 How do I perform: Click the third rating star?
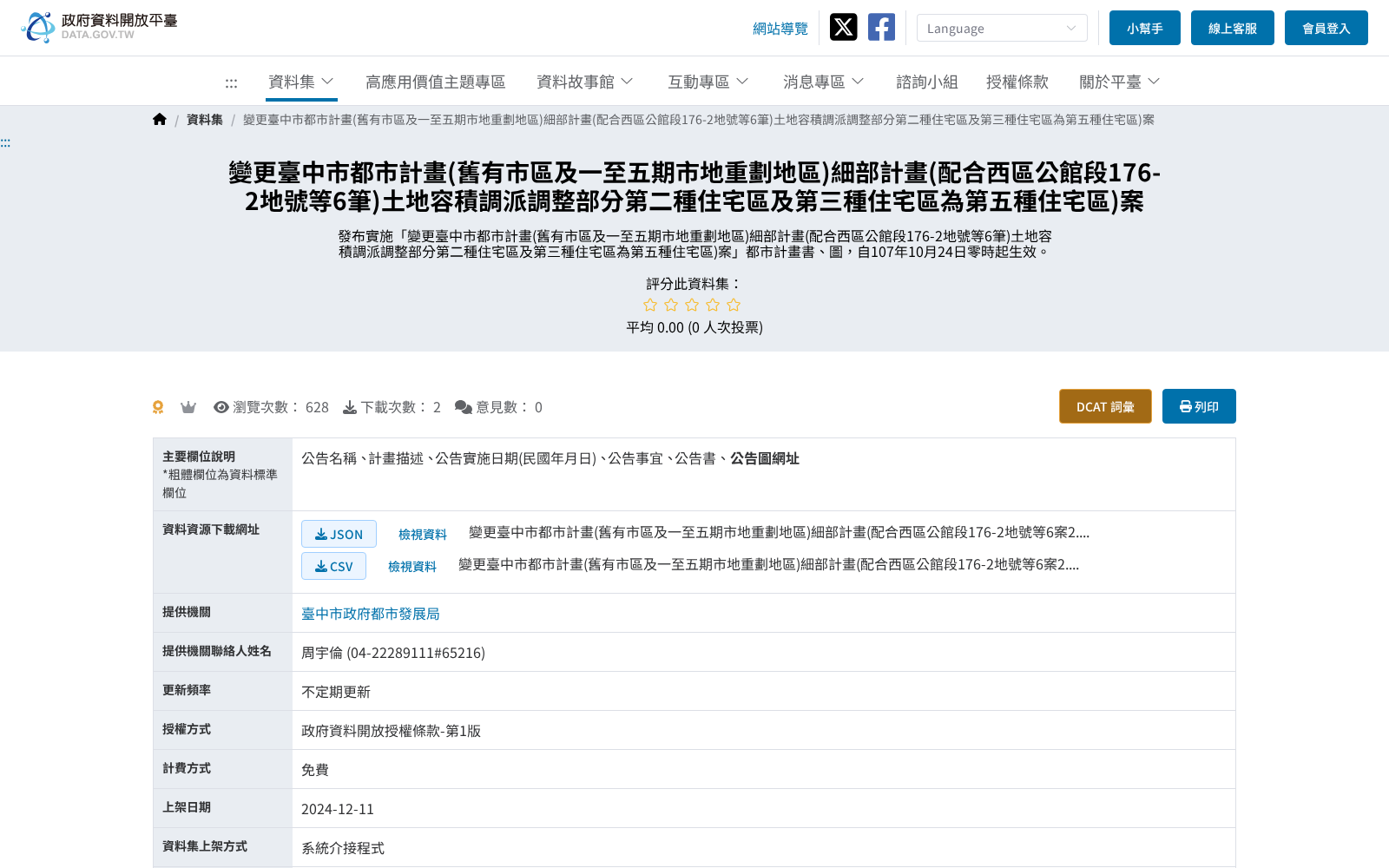[692, 305]
